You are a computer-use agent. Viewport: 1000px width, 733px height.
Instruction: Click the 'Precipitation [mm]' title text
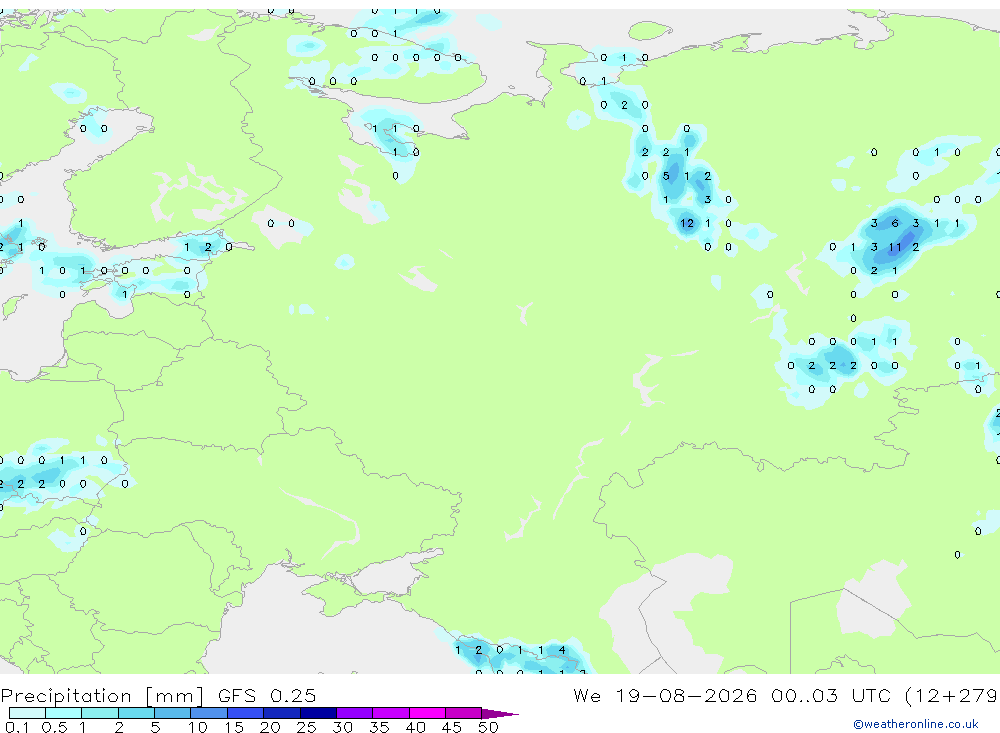click(x=103, y=696)
